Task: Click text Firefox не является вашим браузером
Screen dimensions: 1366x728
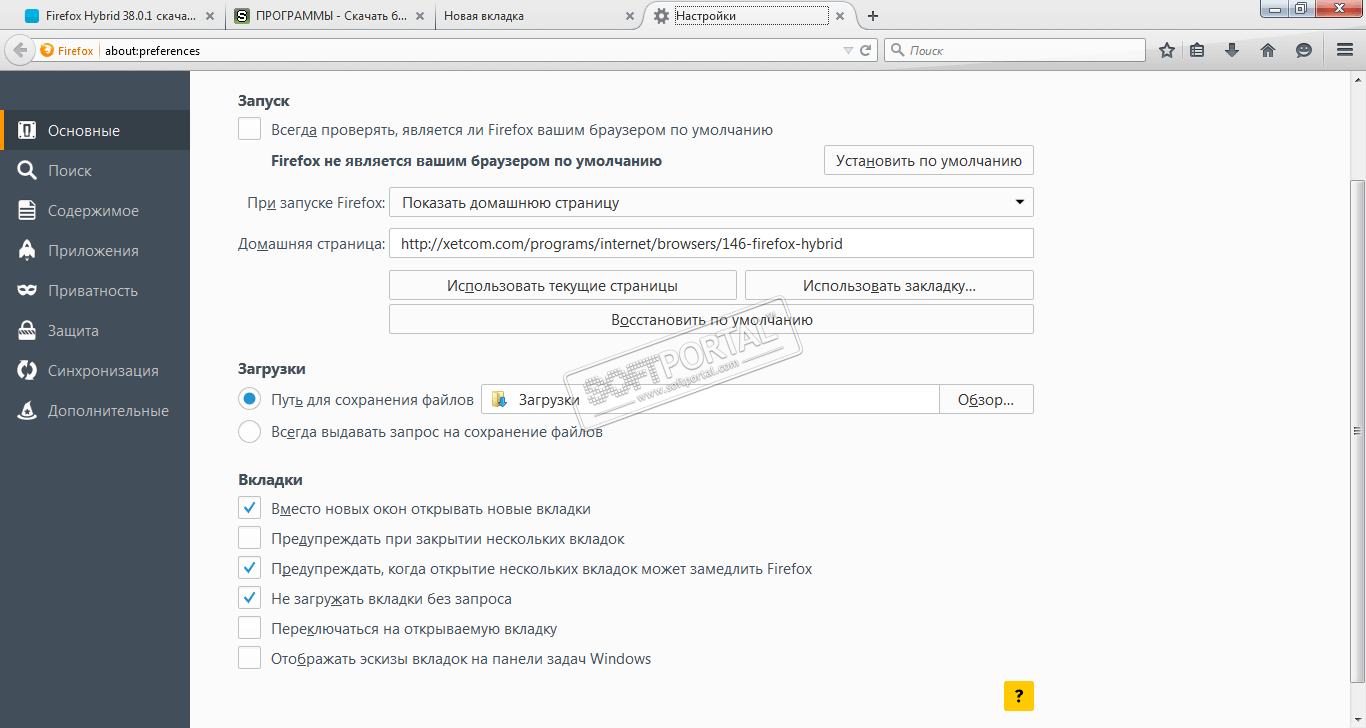Action: 466,160
